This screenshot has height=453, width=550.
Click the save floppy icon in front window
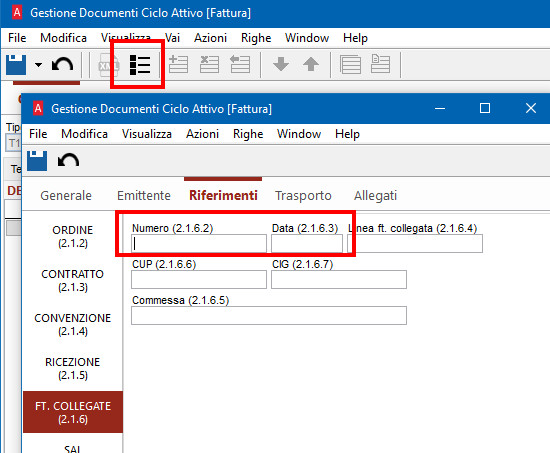[37, 161]
